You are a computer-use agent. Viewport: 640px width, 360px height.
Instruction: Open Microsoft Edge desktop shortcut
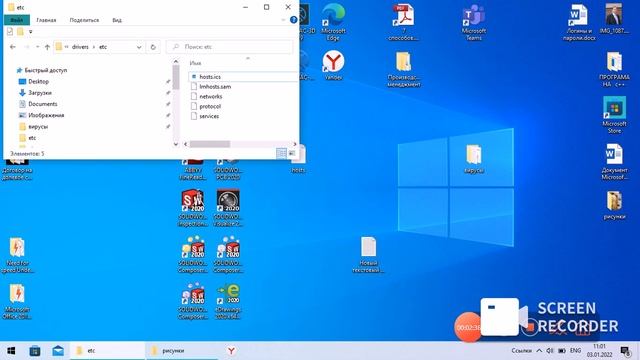pyautogui.click(x=333, y=22)
